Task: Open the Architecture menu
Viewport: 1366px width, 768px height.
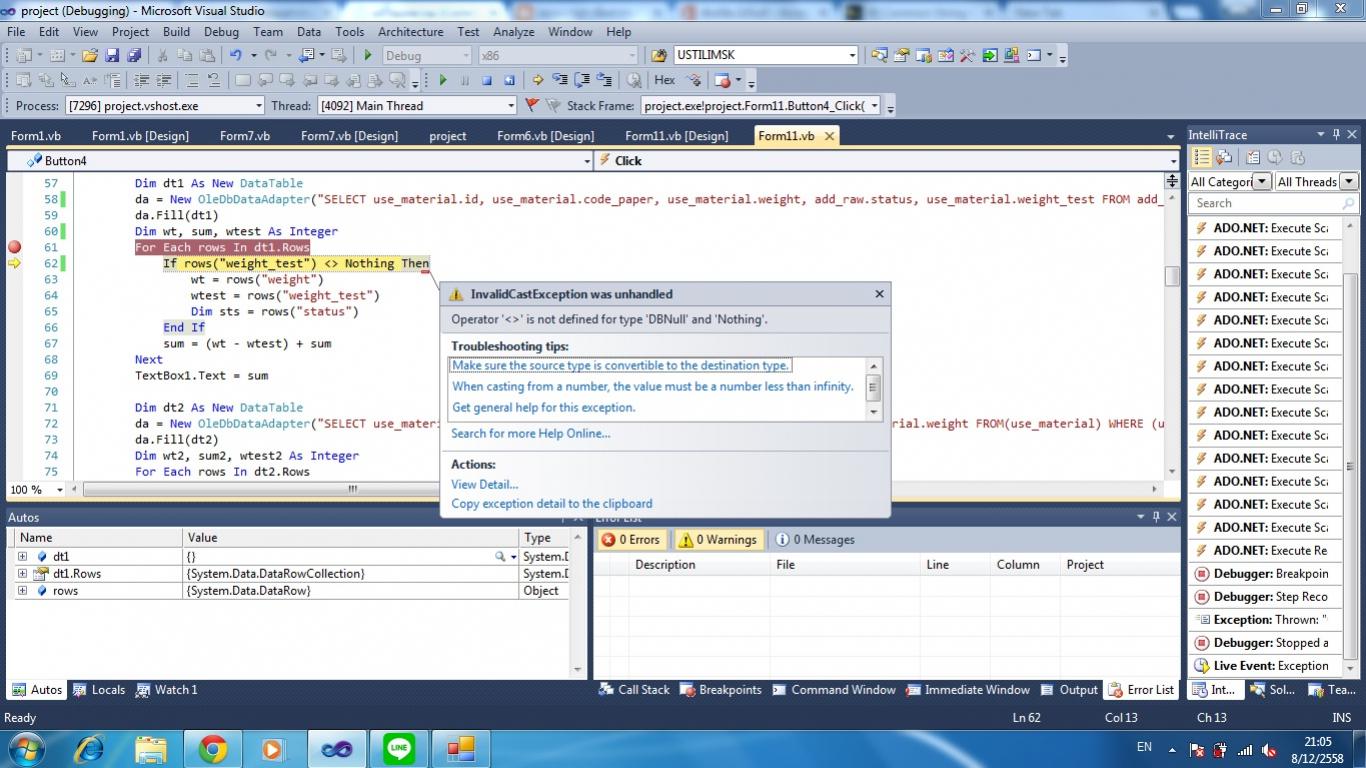Action: (x=410, y=32)
